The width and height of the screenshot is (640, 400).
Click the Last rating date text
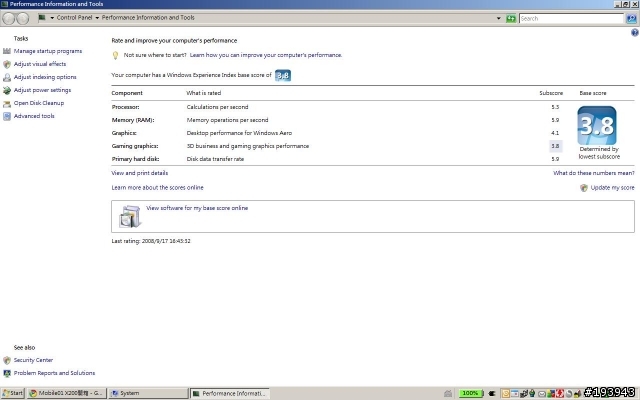click(151, 241)
